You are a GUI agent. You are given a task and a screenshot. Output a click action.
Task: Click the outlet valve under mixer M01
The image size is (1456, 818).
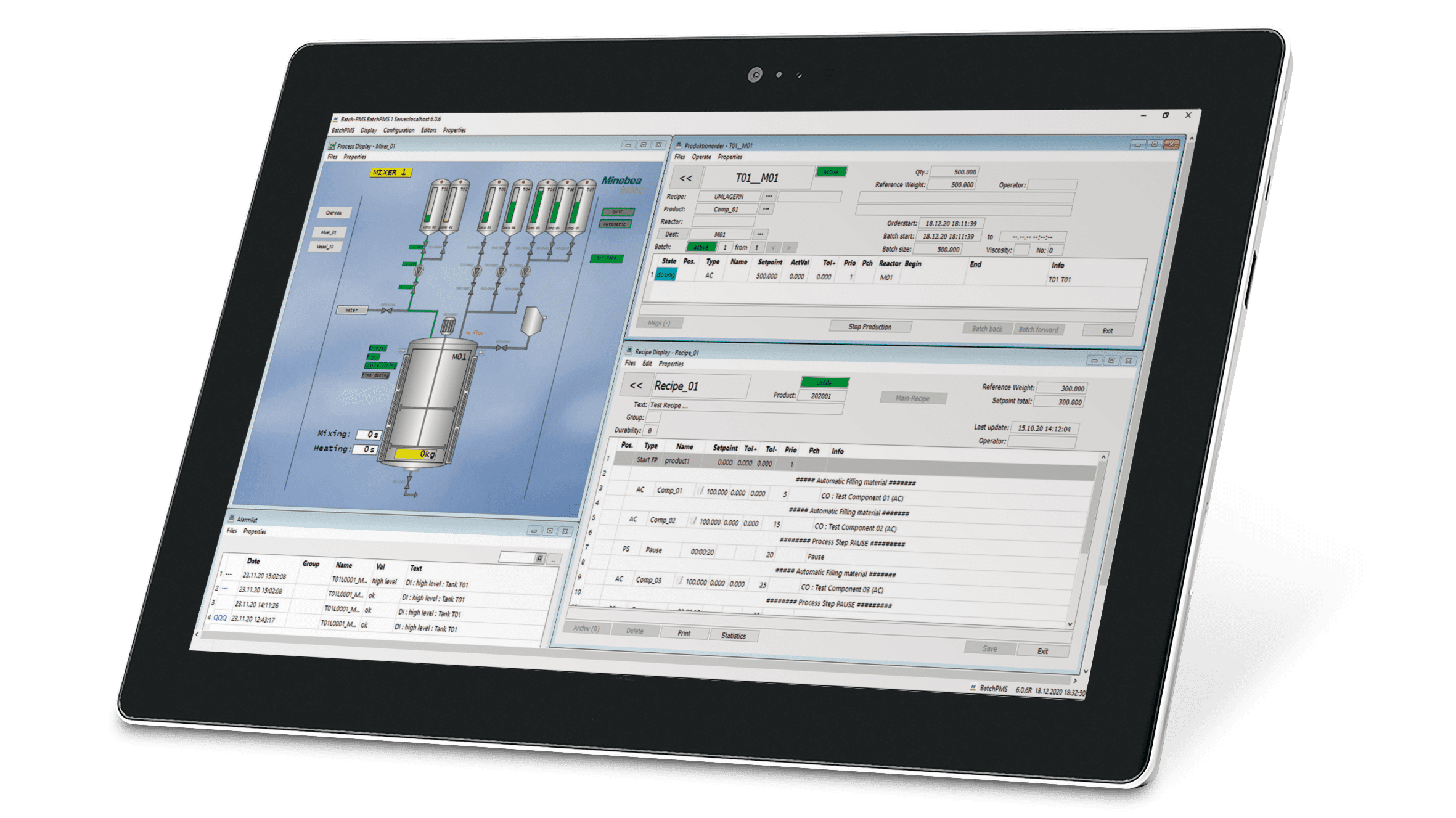[408, 482]
